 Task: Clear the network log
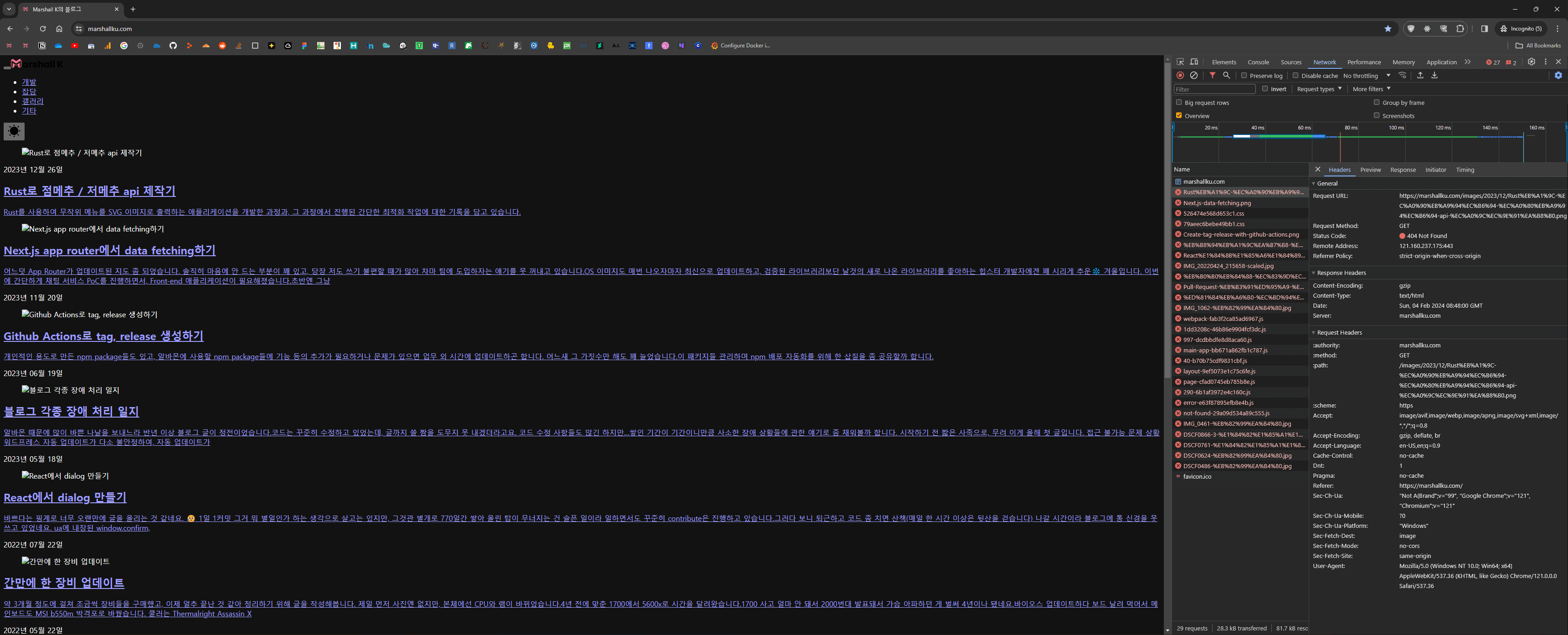coord(1193,76)
